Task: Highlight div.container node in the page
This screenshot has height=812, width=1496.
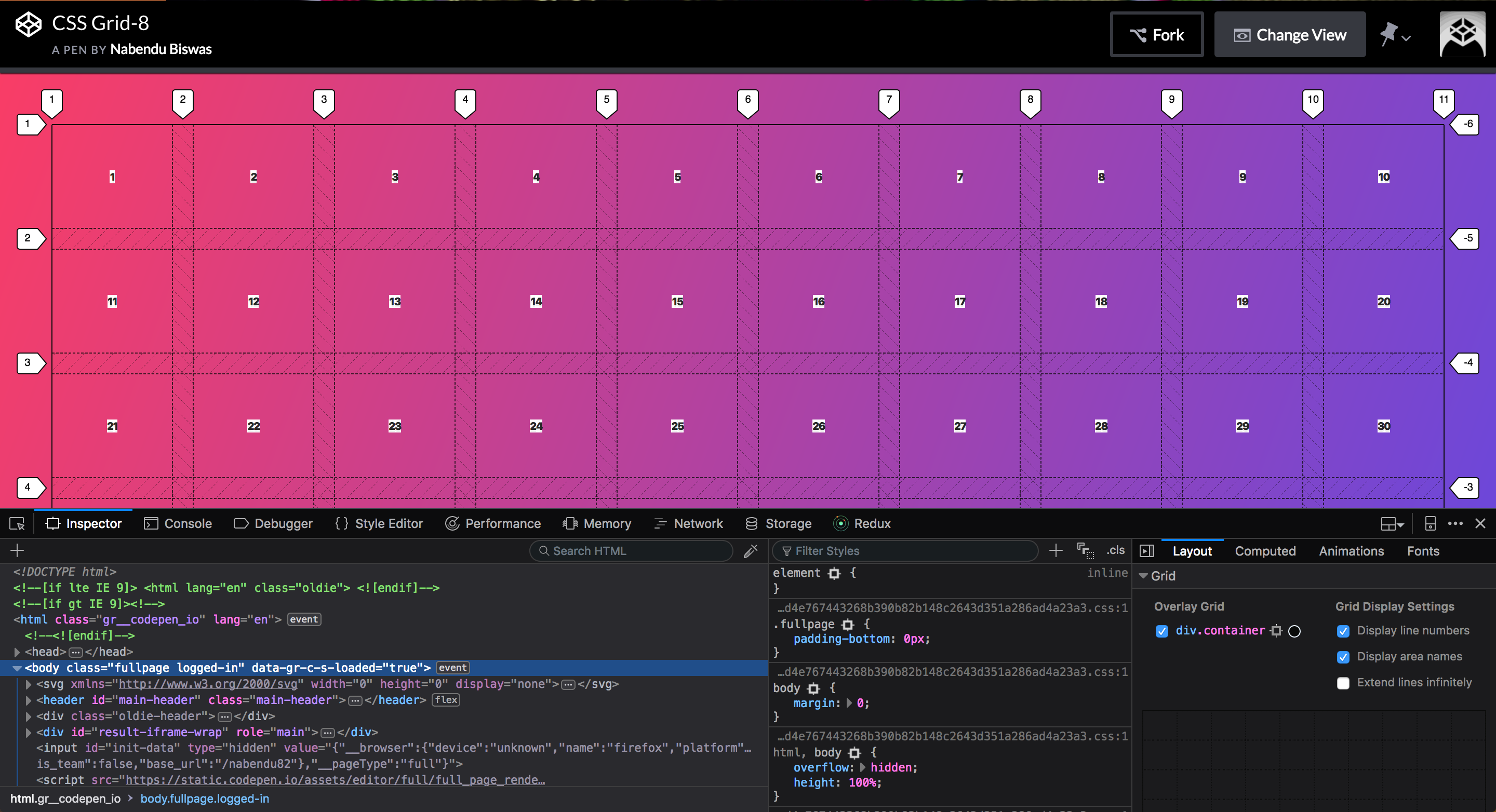Action: click(1276, 631)
